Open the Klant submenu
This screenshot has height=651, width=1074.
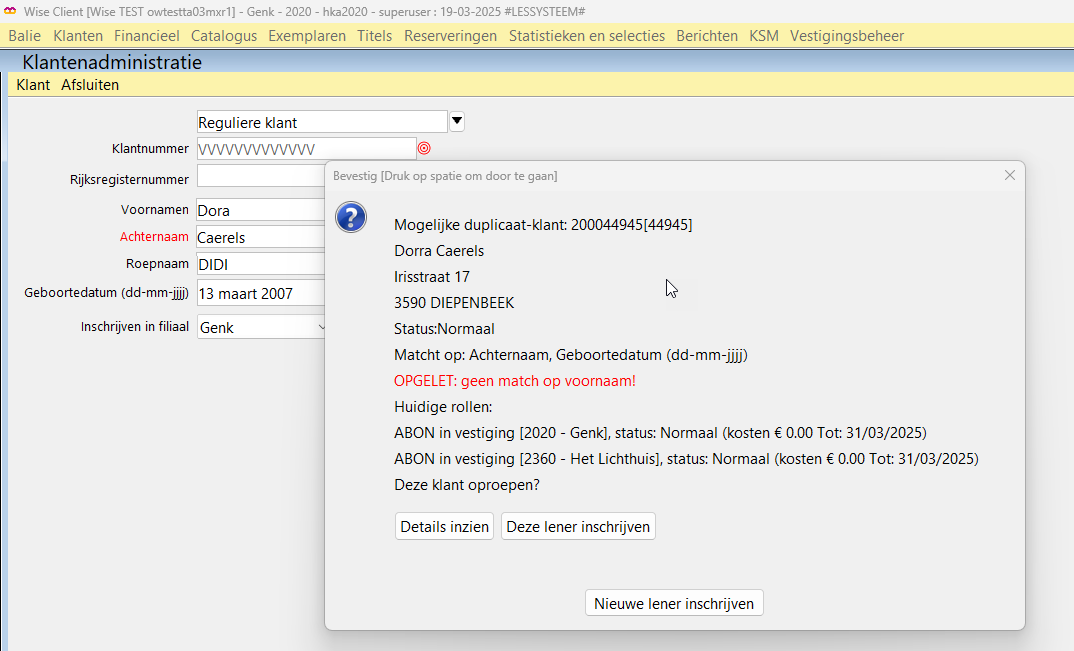coord(33,85)
